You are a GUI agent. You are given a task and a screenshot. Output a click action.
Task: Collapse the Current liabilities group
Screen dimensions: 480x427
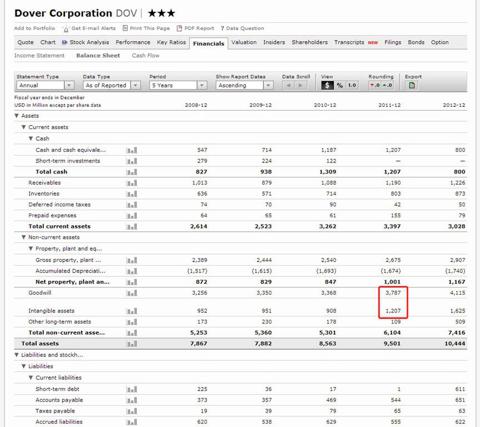(31, 377)
